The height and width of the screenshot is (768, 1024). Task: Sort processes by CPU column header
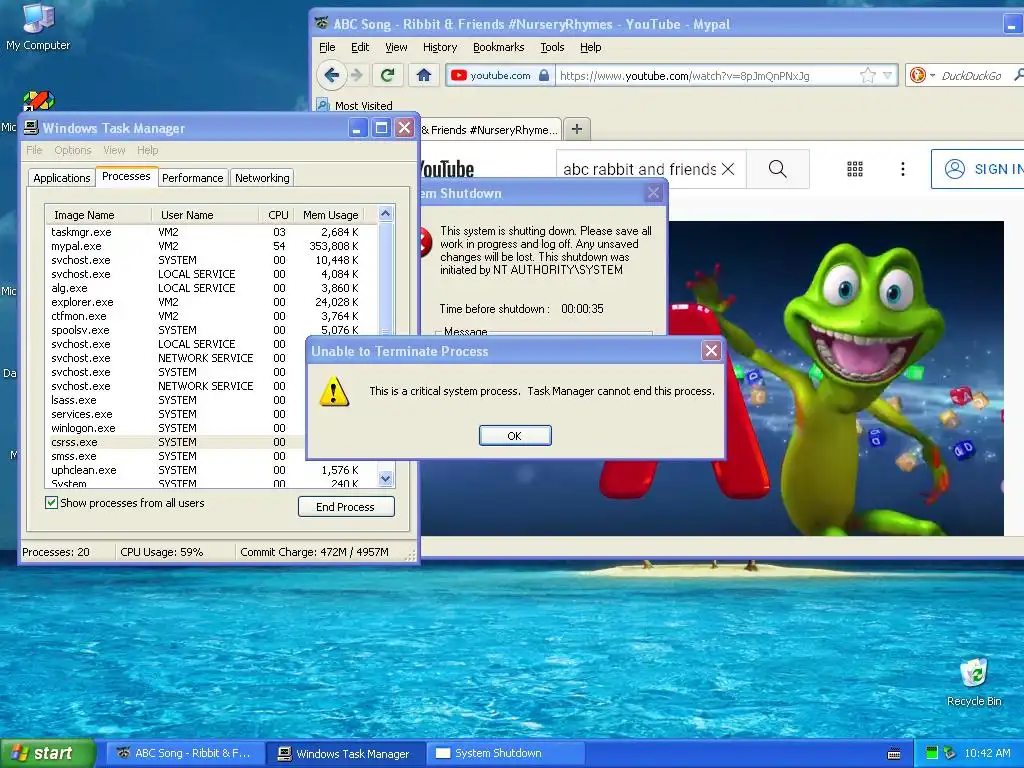click(x=276, y=215)
